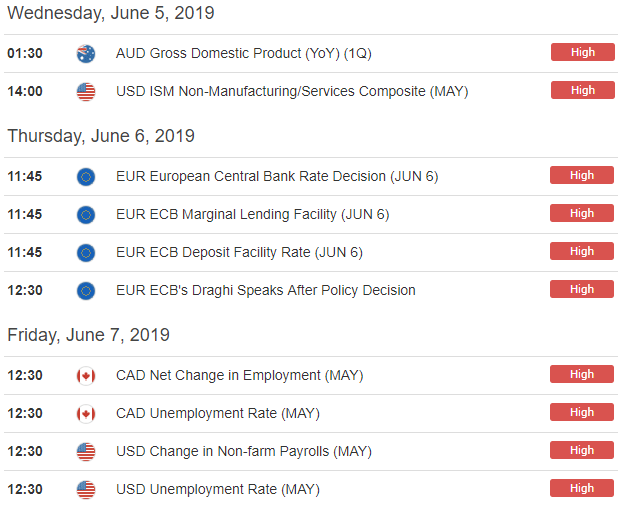Screen dimensions: 618x505
Task: Click the Canadian flag beside Net Change in Employment
Action: [x=86, y=376]
